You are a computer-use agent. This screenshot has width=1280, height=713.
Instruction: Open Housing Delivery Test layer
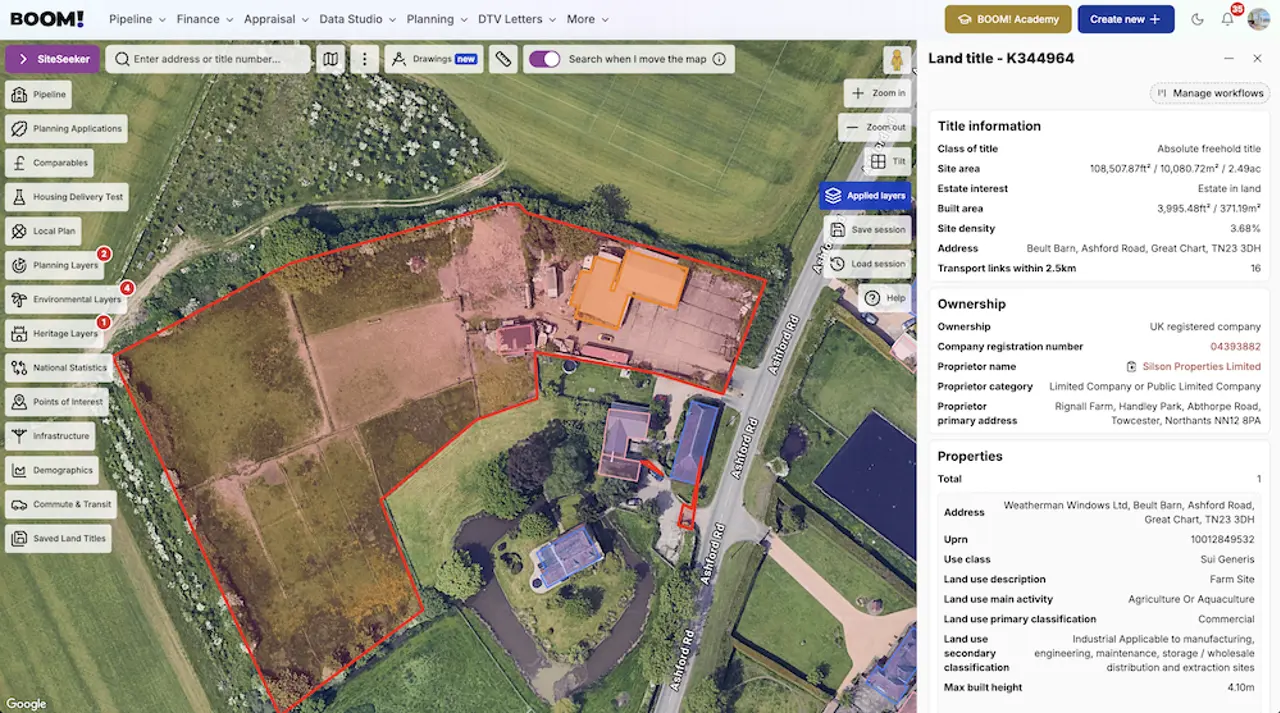(67, 196)
